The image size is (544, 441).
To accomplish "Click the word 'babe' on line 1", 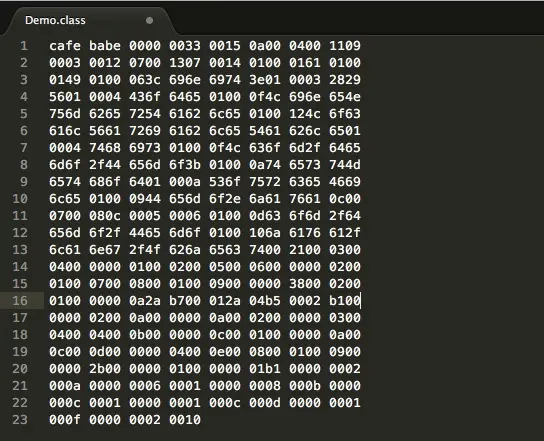I will [105, 45].
